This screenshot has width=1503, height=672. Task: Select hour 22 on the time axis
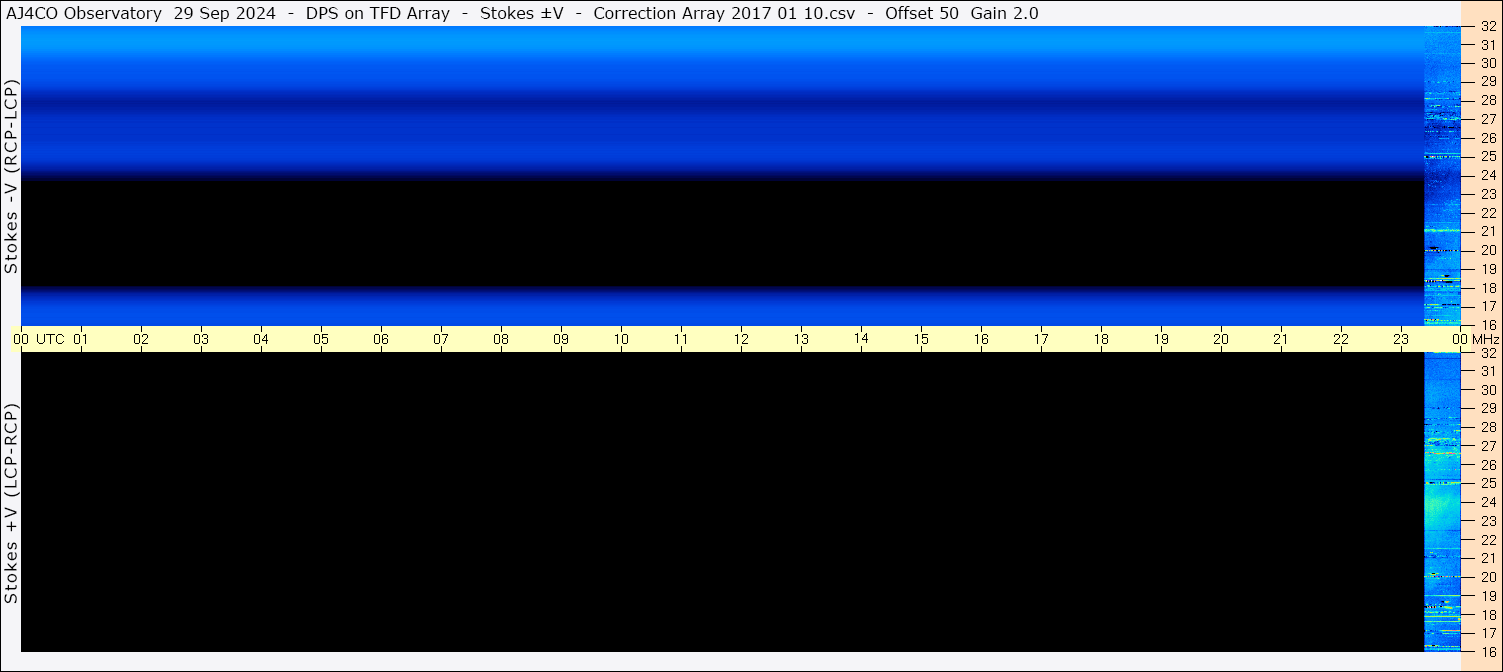1341,339
